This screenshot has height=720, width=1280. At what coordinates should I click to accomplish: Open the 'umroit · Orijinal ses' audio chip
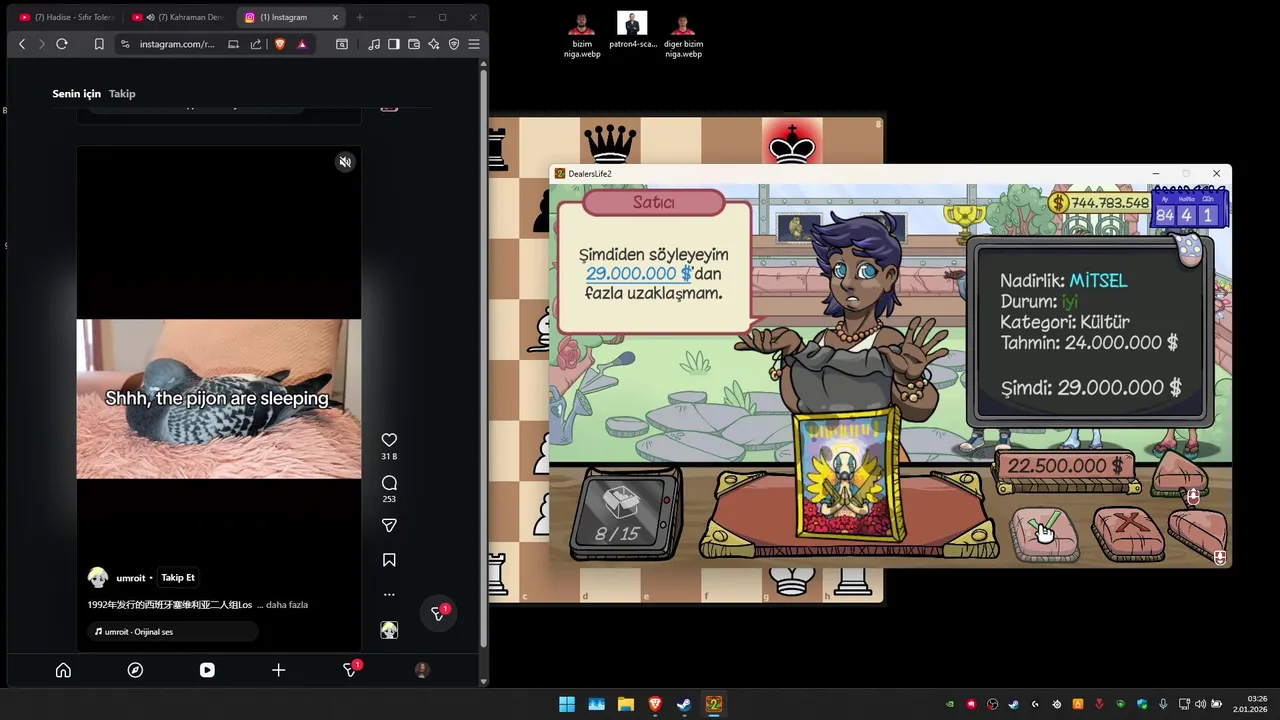[173, 632]
